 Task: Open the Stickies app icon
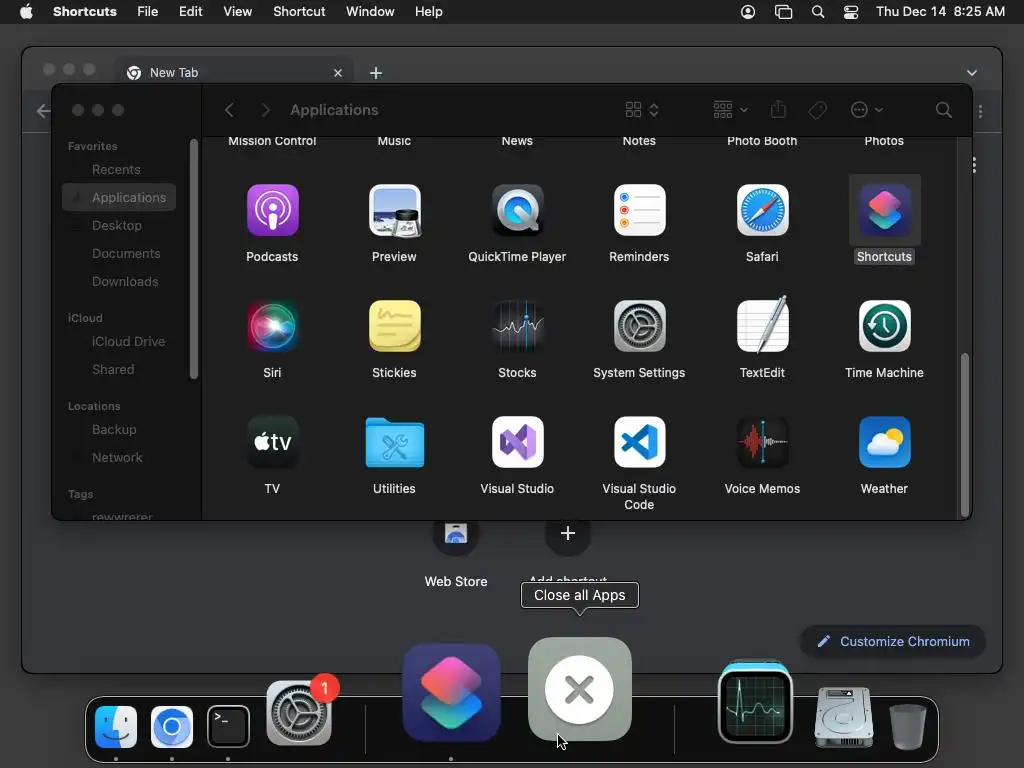[394, 326]
